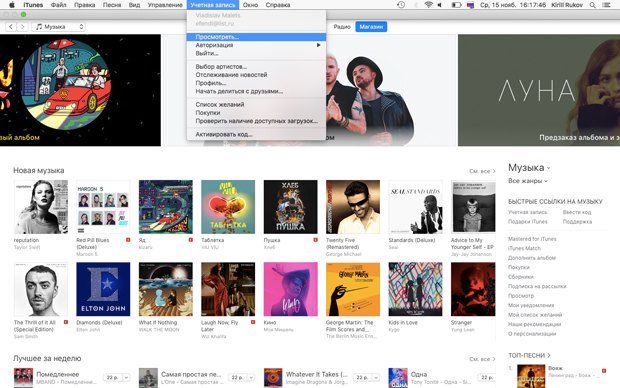This screenshot has width=620, height=388.
Task: Click См. все for Новая музыка
Action: 482,171
